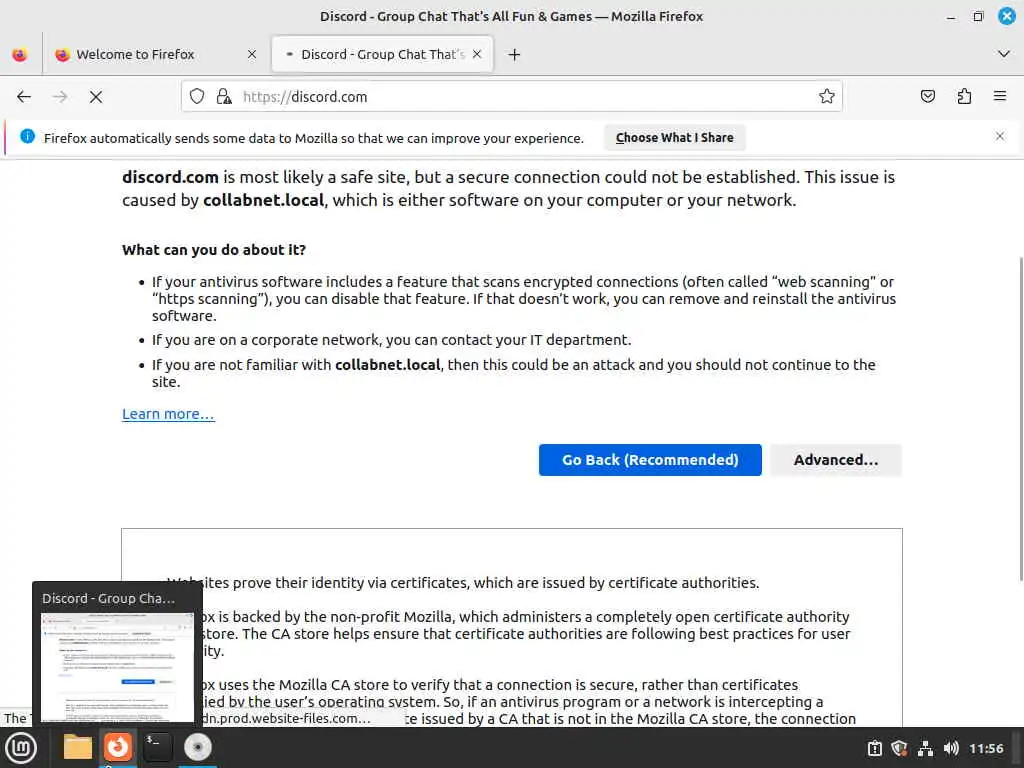Click the forward navigation arrow
The image size is (1024, 768).
(x=60, y=97)
